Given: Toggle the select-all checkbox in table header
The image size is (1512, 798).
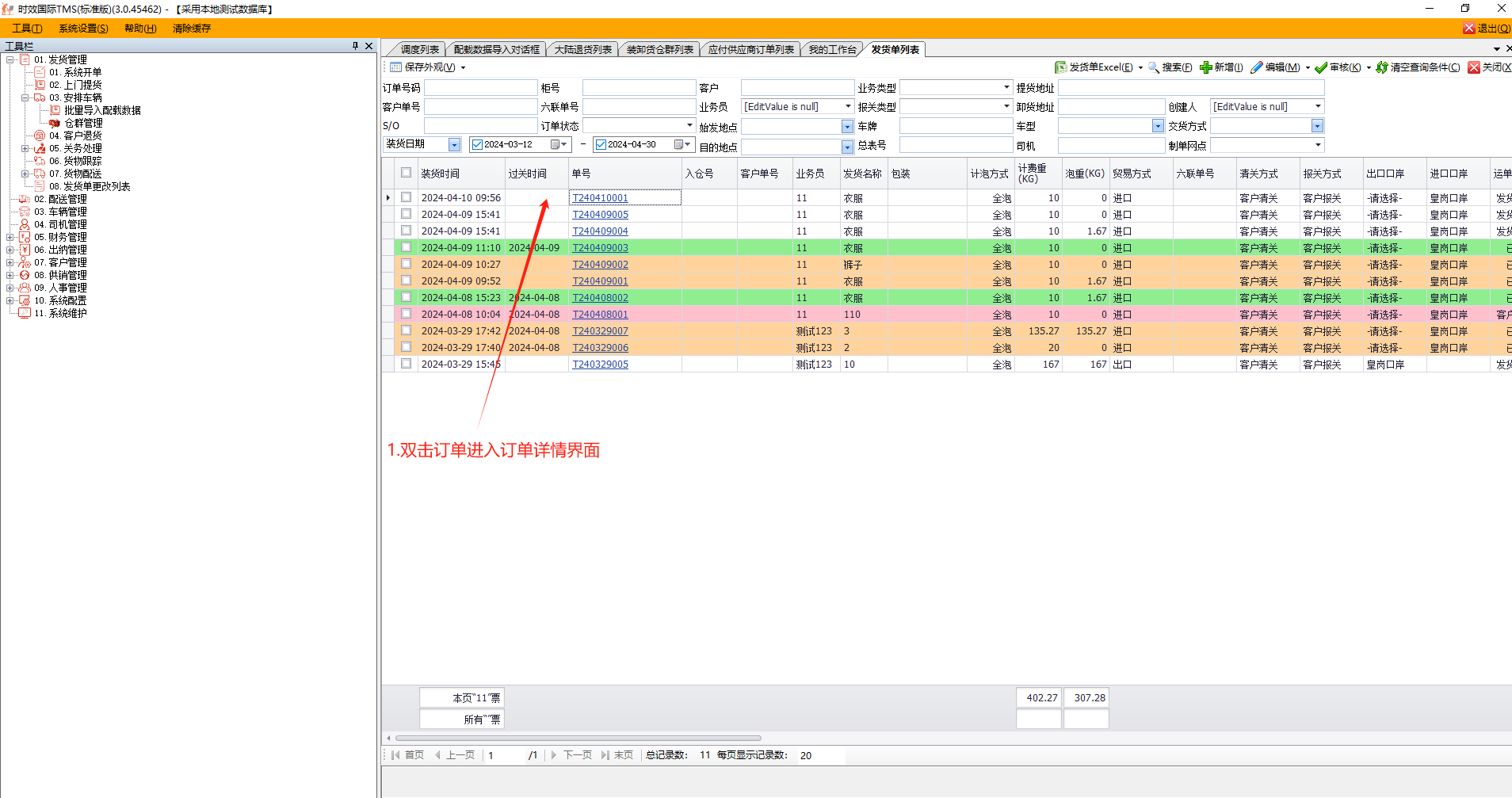Looking at the screenshot, I should click(x=406, y=173).
